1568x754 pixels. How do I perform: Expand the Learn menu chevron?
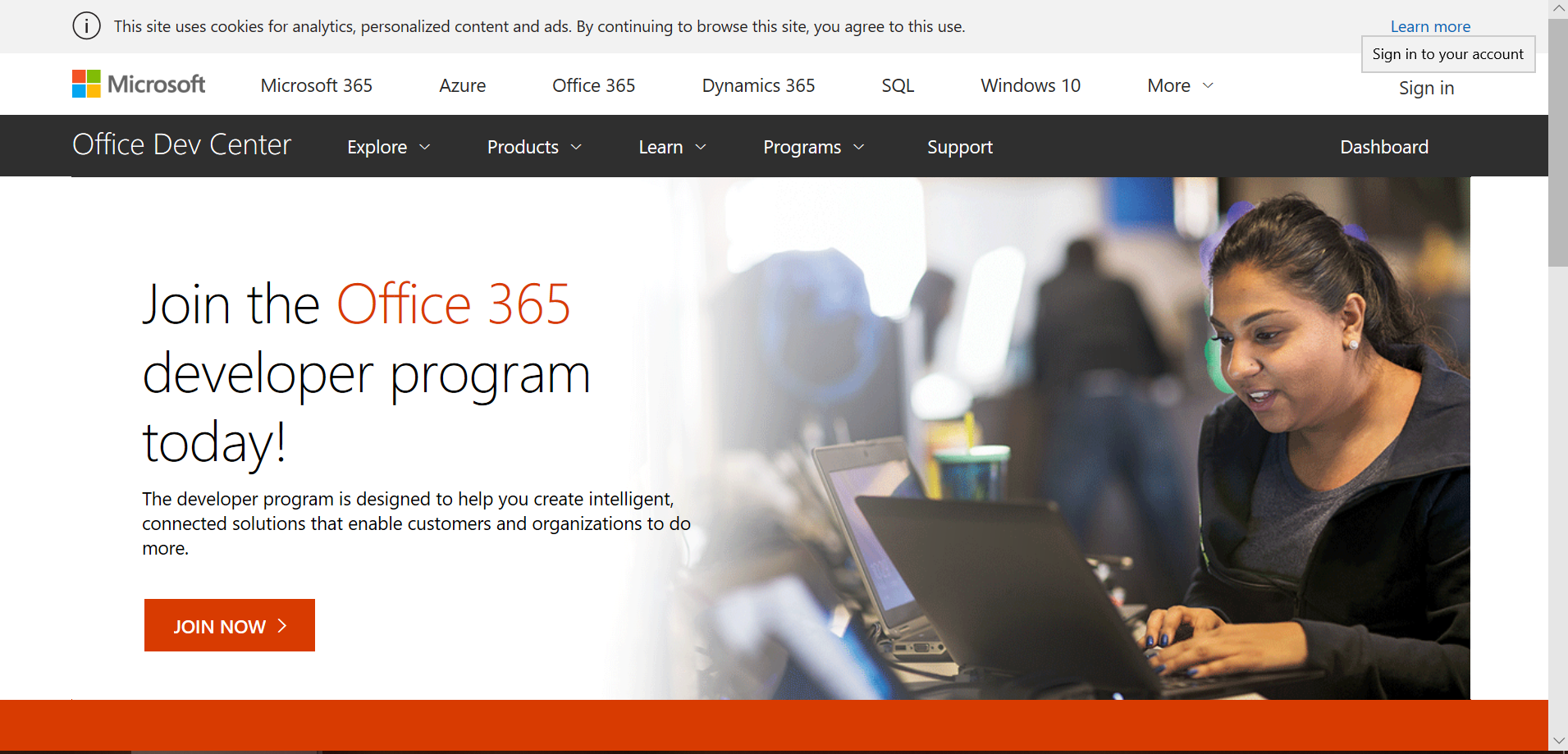pyautogui.click(x=700, y=147)
